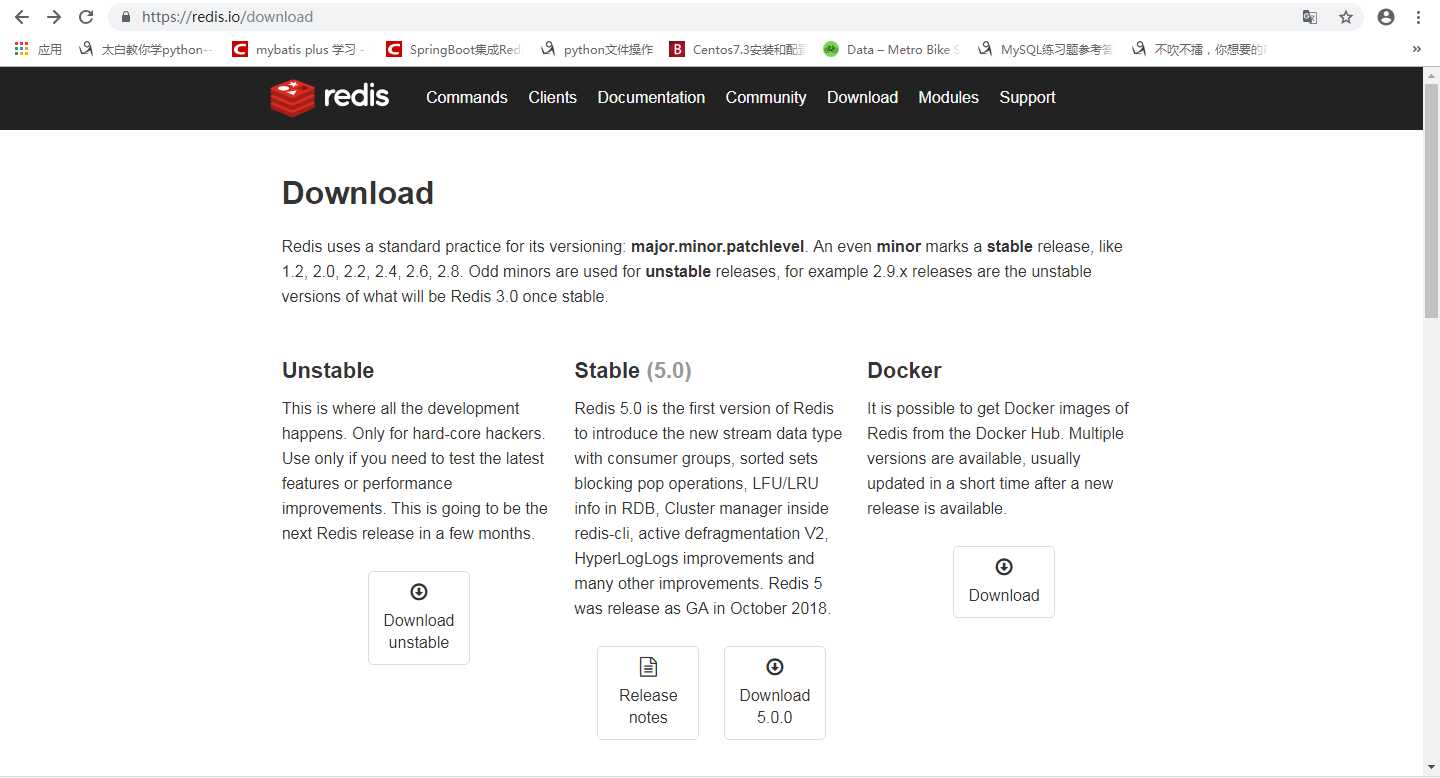This screenshot has height=778, width=1440.
Task: Open the SpringBoot bookmark
Action: [x=453, y=49]
